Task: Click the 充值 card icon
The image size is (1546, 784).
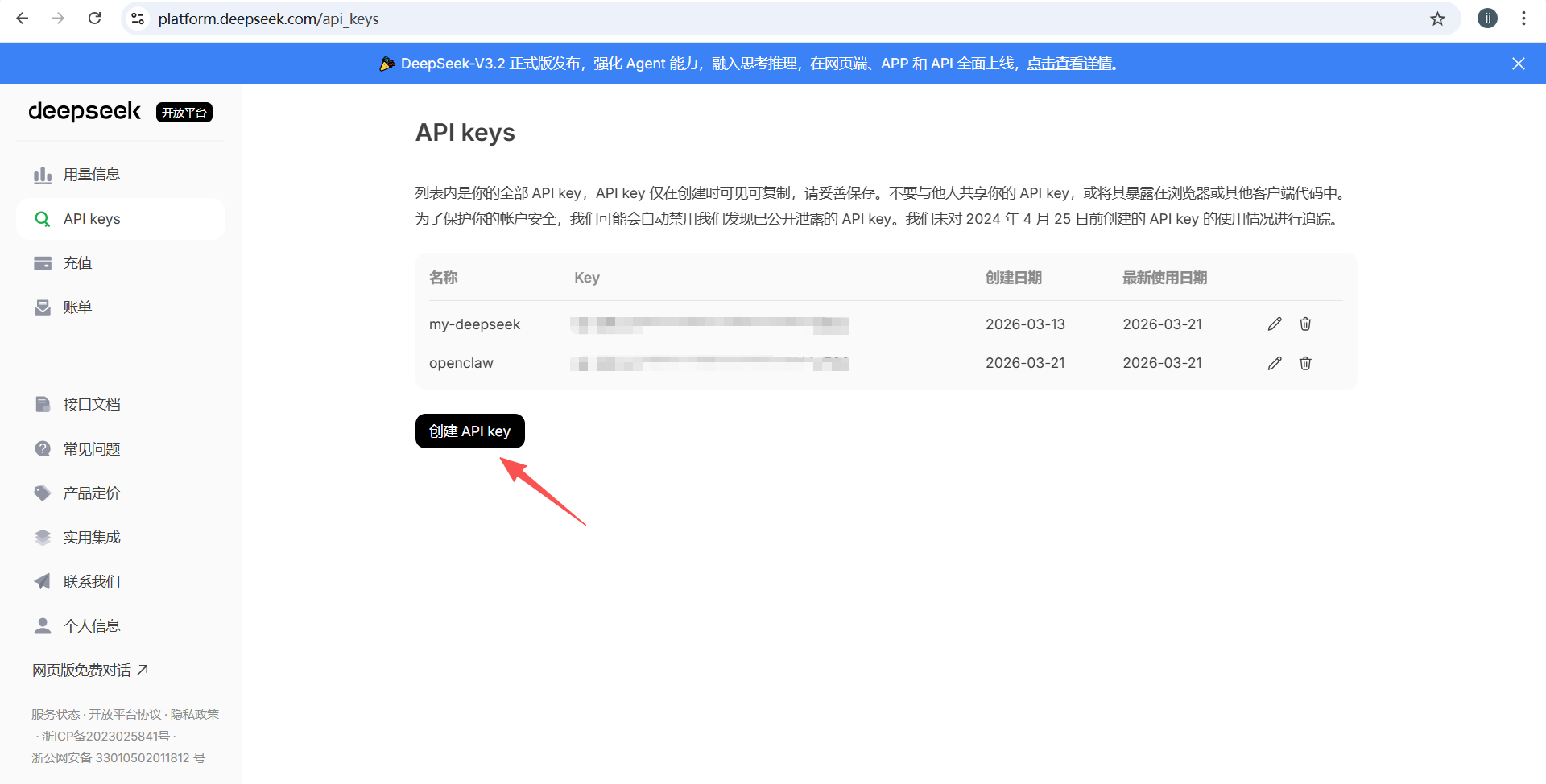Action: [43, 263]
